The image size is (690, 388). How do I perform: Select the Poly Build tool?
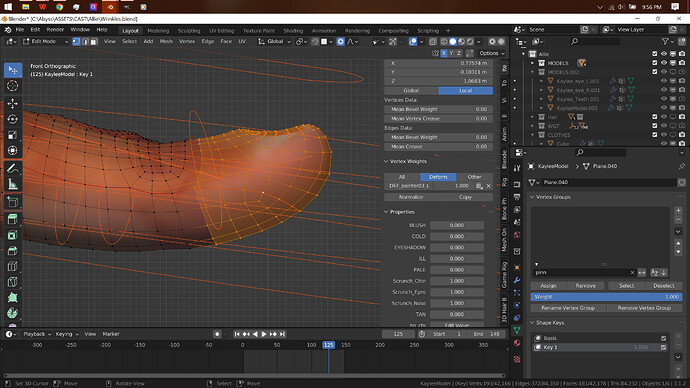(x=12, y=297)
